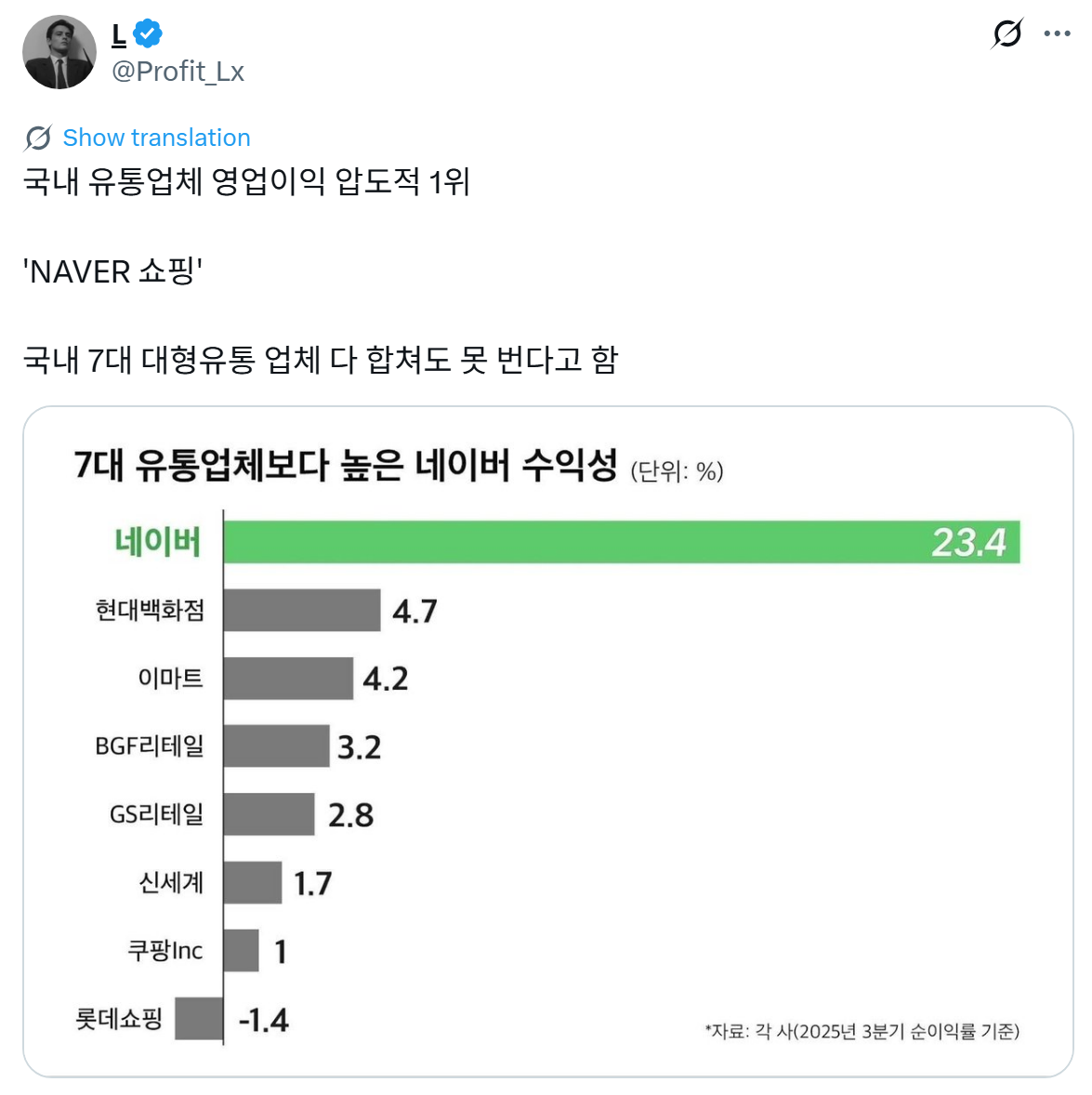
Task: Click the negative 롯데쇼핑 bar
Action: click(x=199, y=1019)
